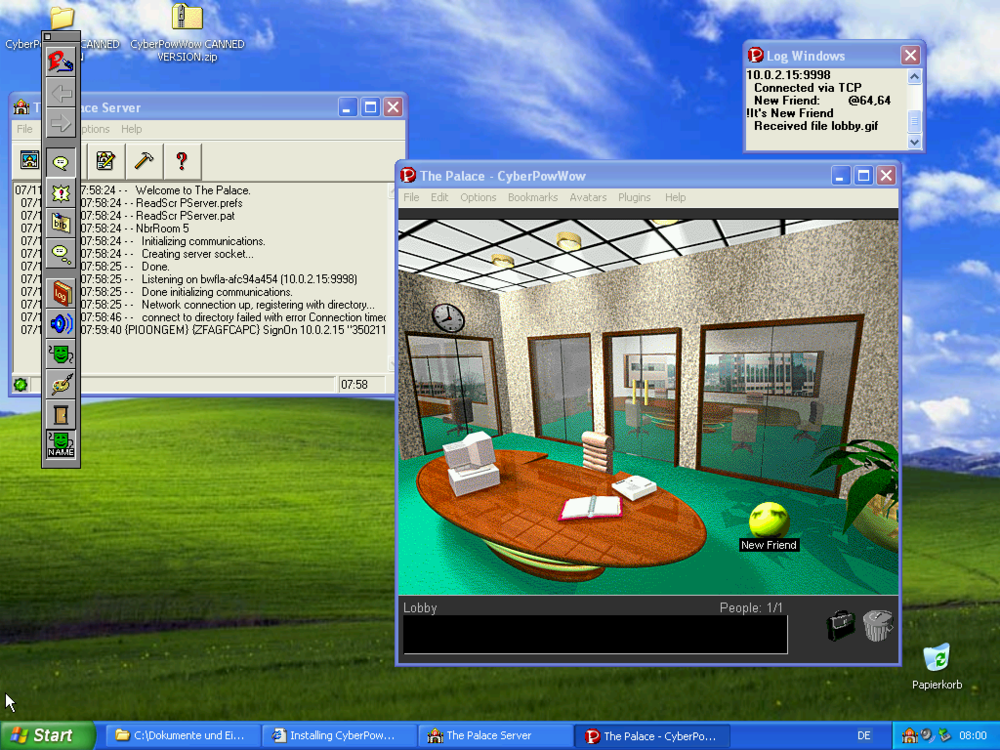Viewport: 1000px width, 750px height.
Task: Click the small box atop floating toolbar
Action: coord(47,36)
